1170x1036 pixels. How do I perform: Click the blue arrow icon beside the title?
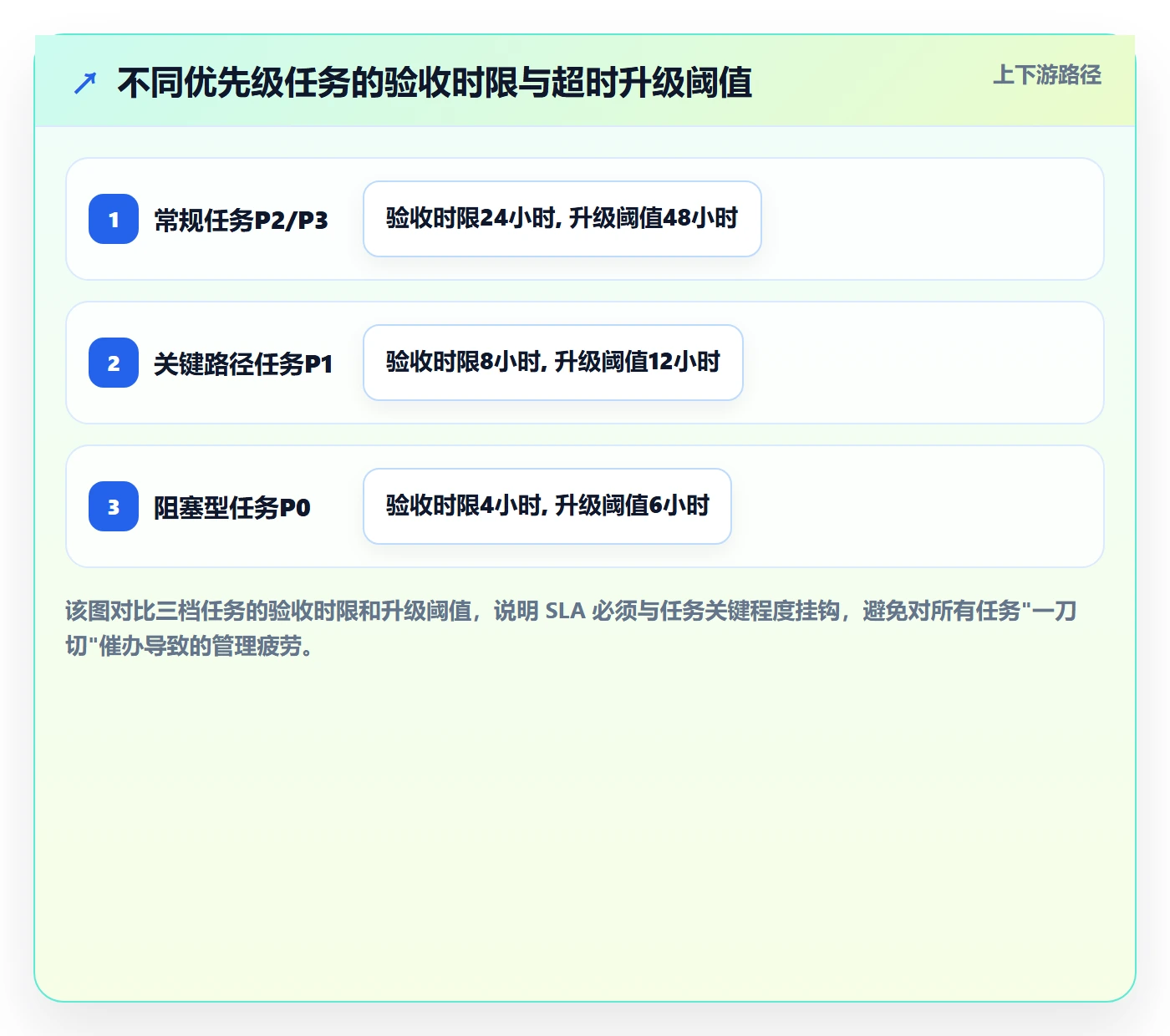(x=85, y=84)
